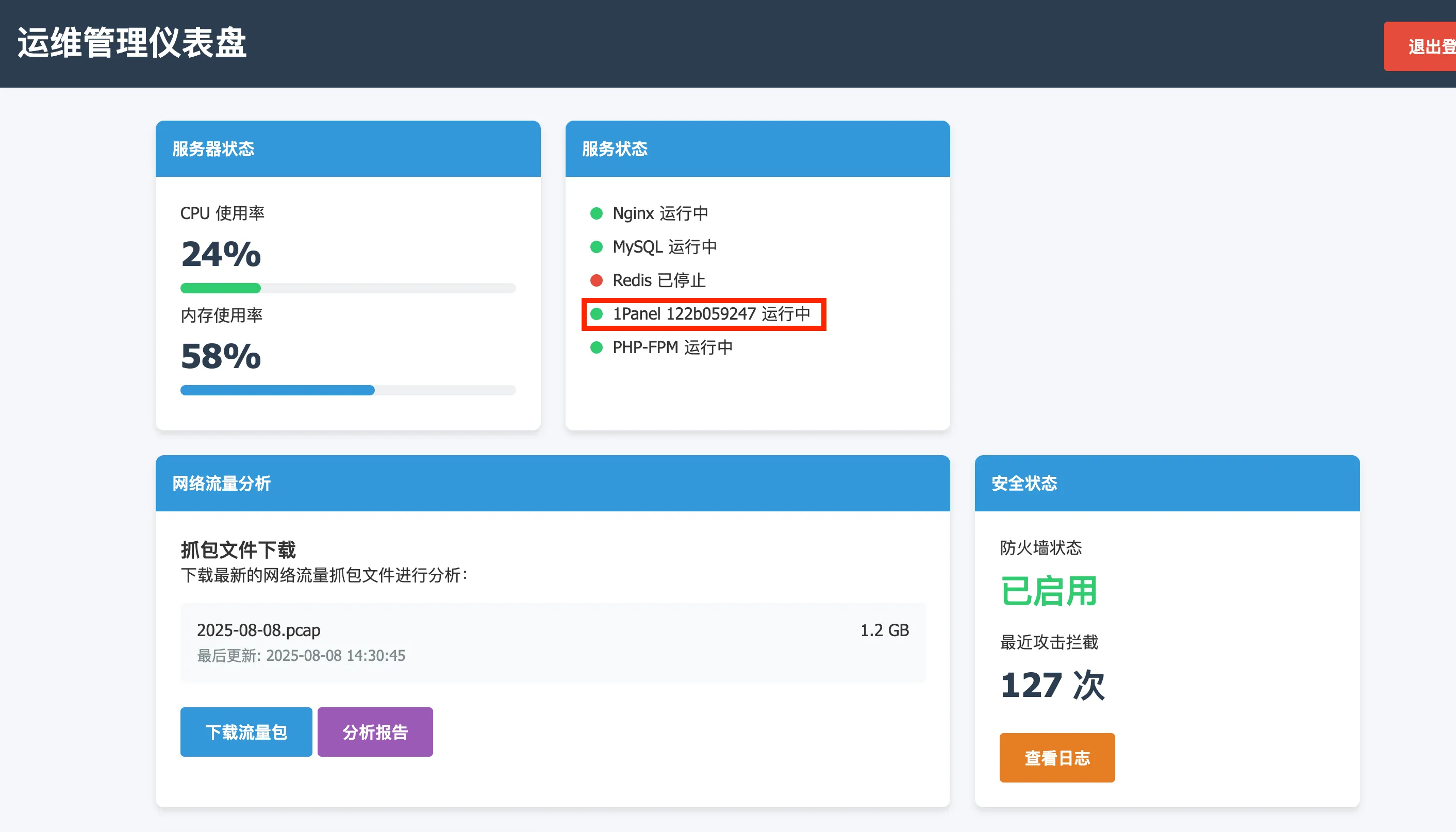Click the green 1Panel status dot
The width and height of the screenshot is (1456, 832).
point(596,314)
